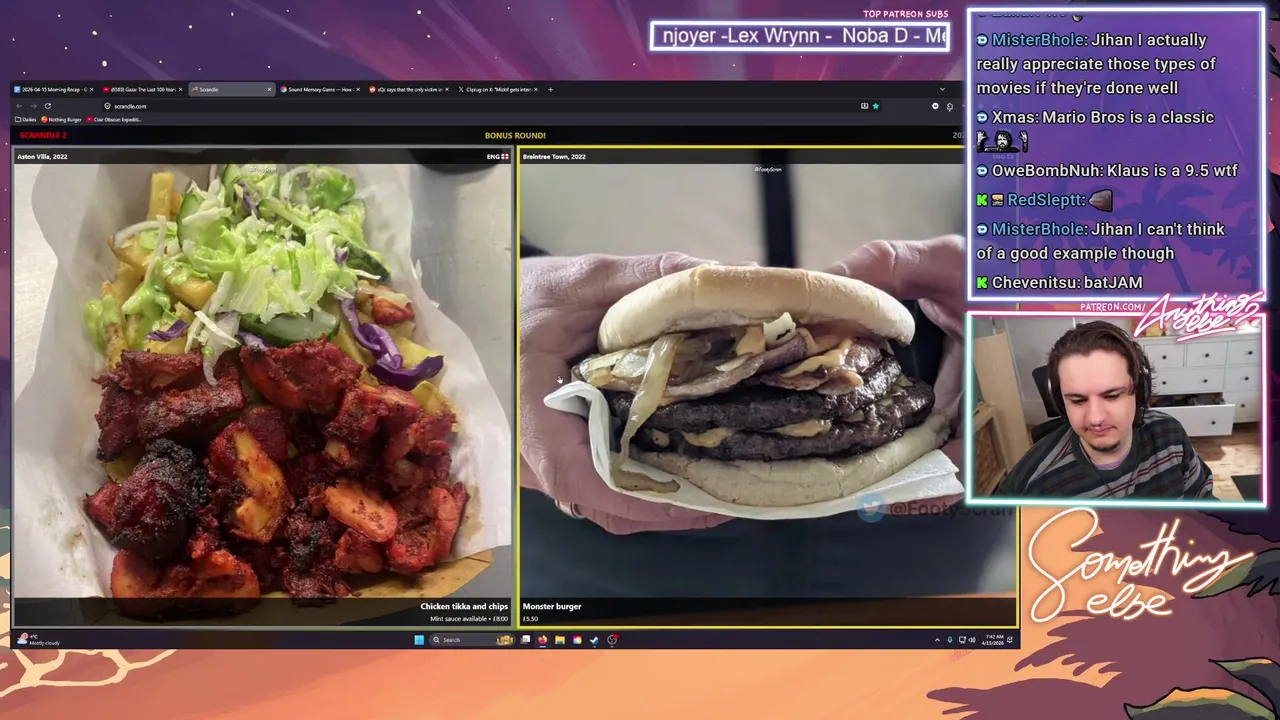Close the Scrandle tab
1280x720 pixels.
[269, 89]
